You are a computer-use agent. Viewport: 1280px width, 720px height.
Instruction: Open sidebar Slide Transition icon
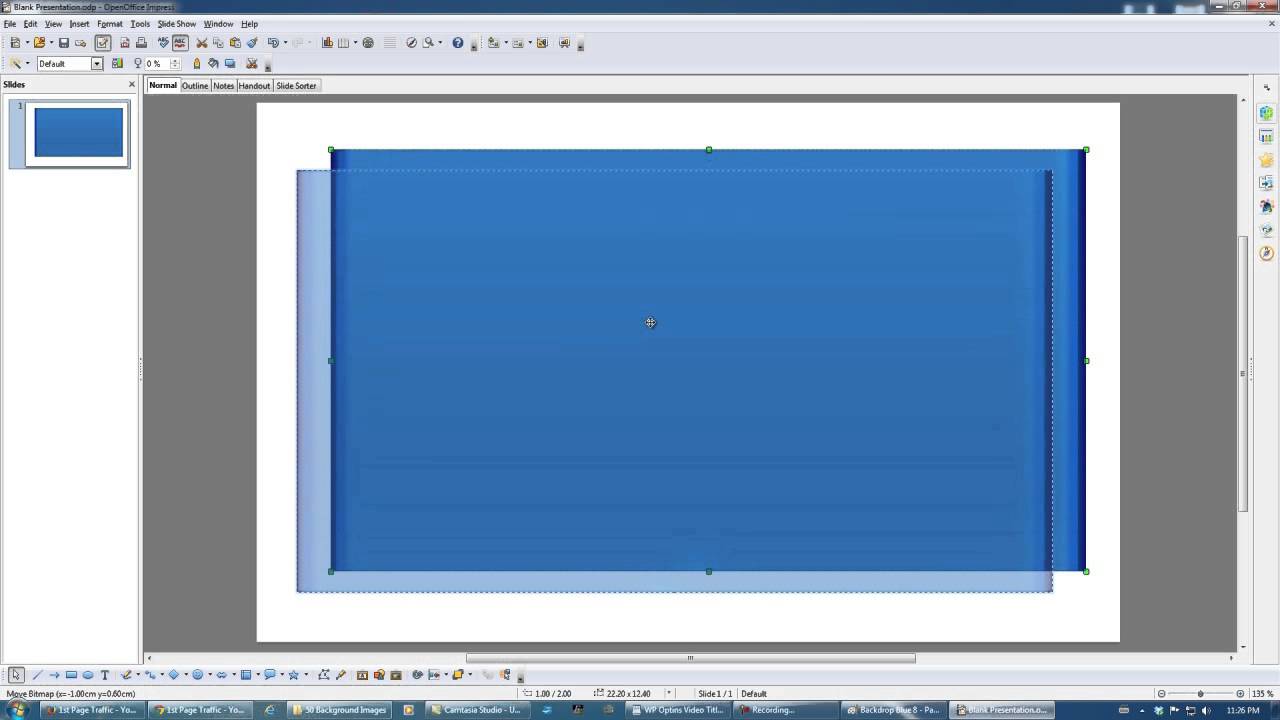click(x=1266, y=183)
